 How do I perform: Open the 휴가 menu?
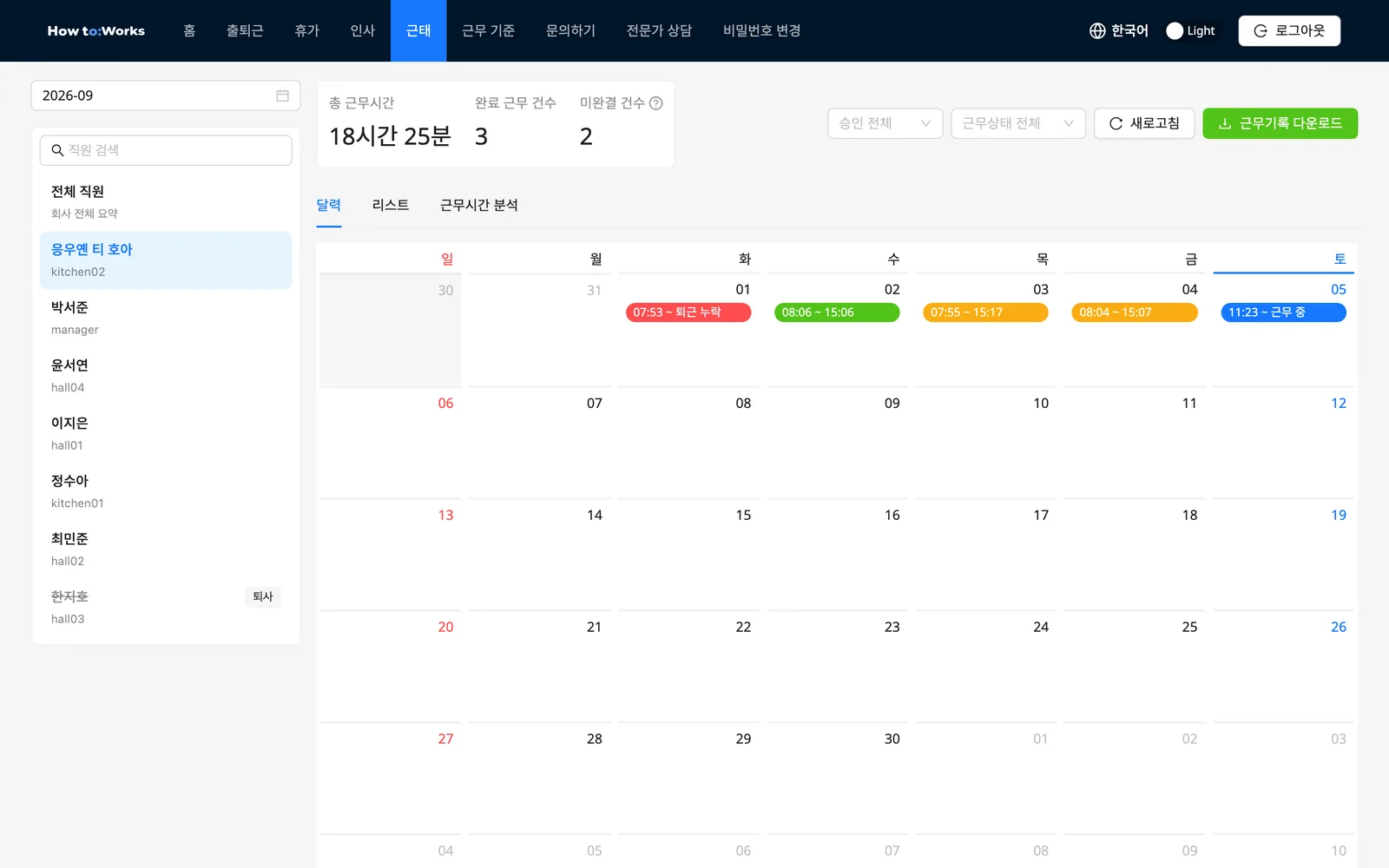pyautogui.click(x=307, y=31)
